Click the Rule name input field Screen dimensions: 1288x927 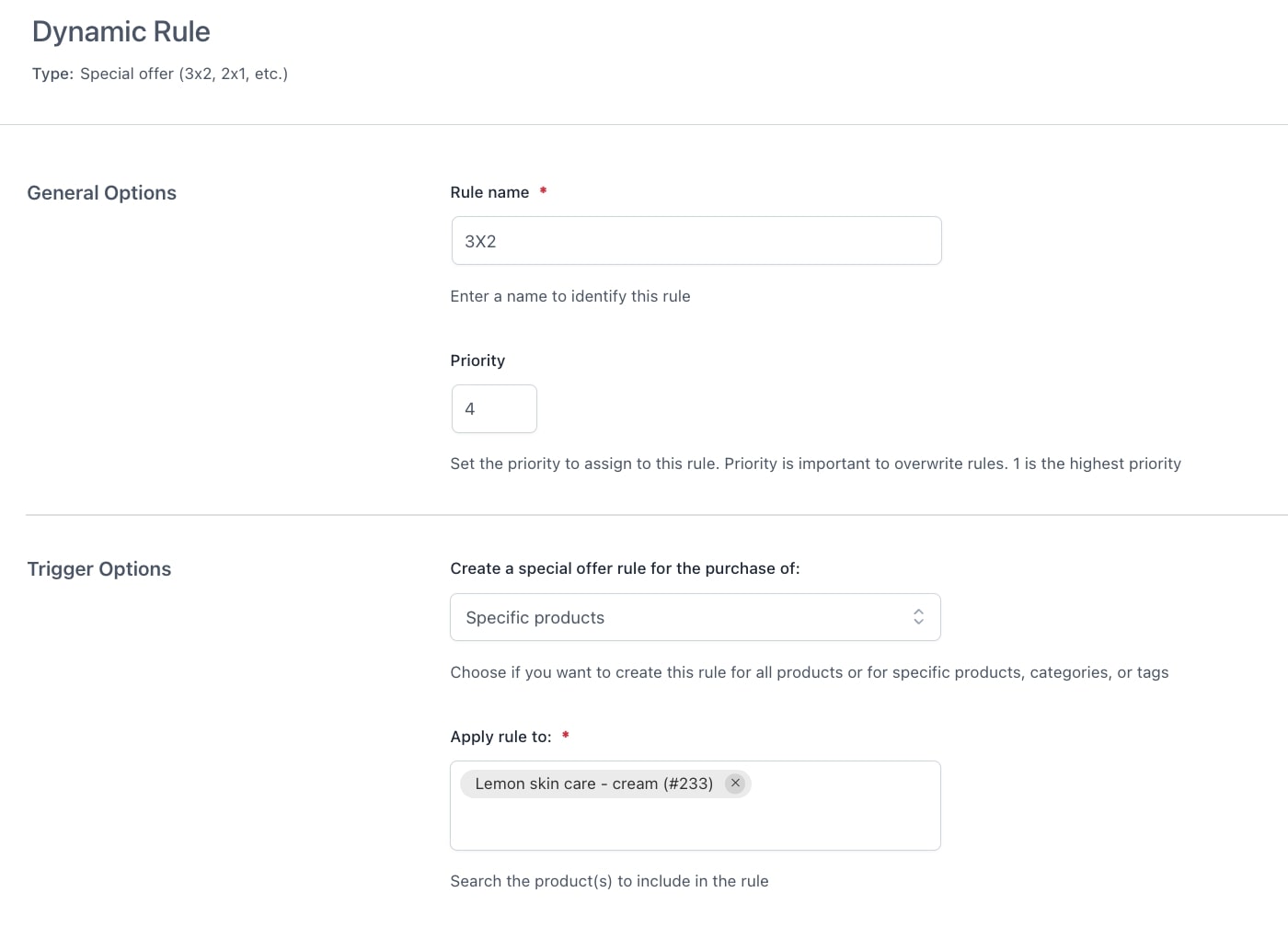[x=696, y=241]
